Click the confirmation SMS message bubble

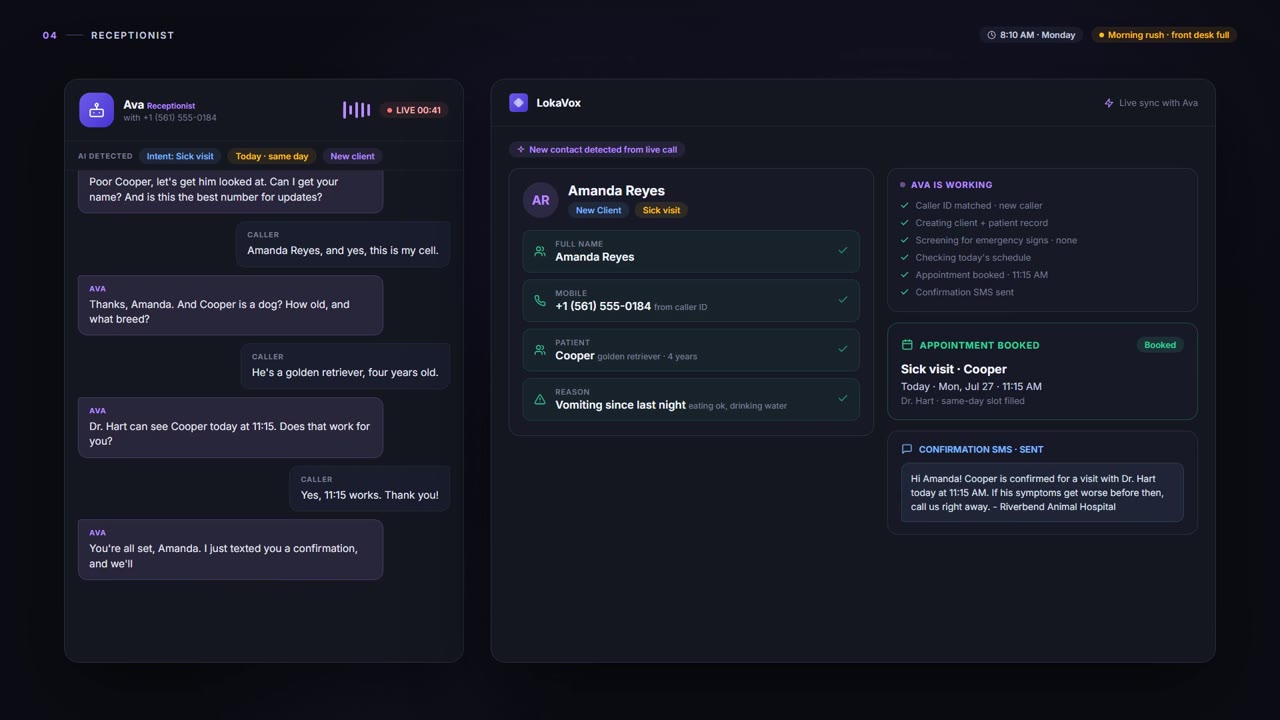coord(1042,492)
